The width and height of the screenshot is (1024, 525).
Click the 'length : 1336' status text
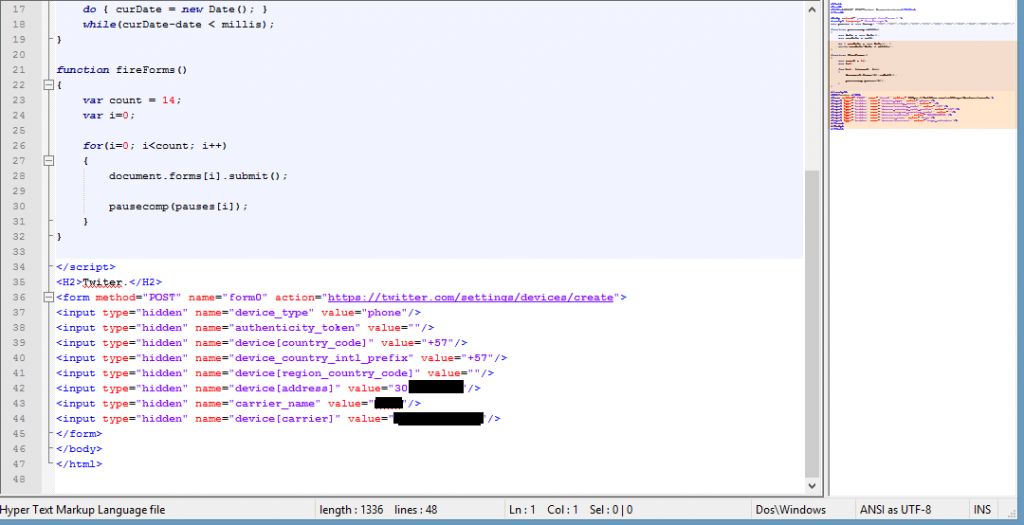coord(351,510)
